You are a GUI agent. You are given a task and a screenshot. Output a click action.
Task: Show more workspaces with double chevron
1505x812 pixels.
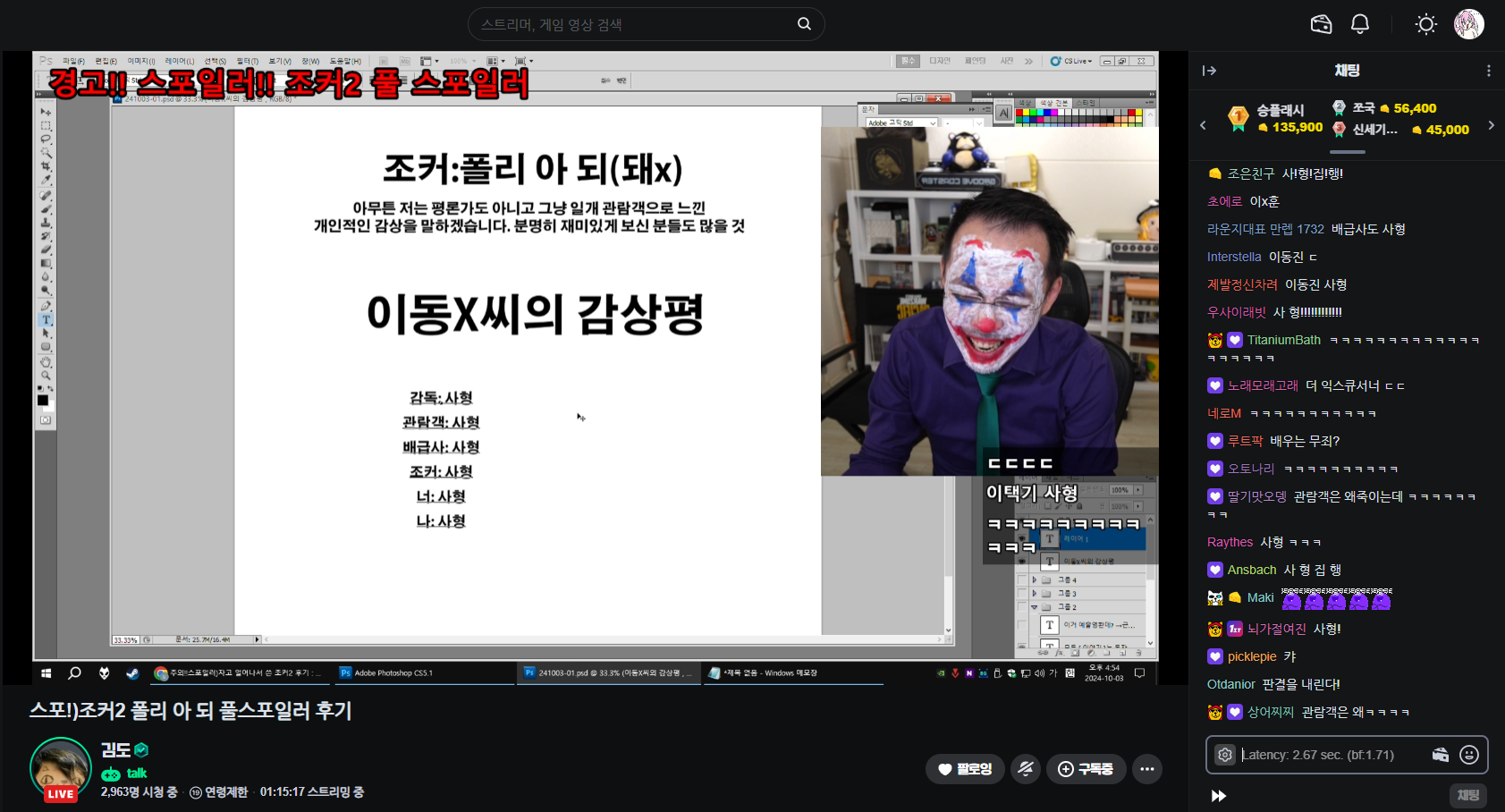1028,61
